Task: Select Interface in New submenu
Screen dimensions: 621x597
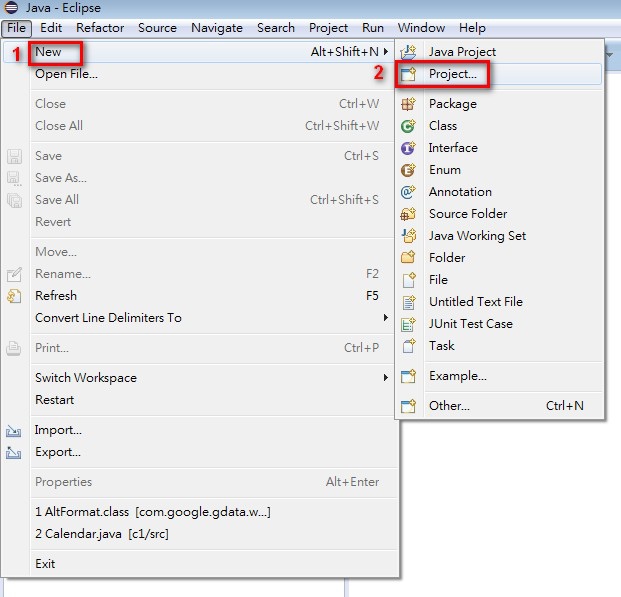Action: [x=499, y=148]
